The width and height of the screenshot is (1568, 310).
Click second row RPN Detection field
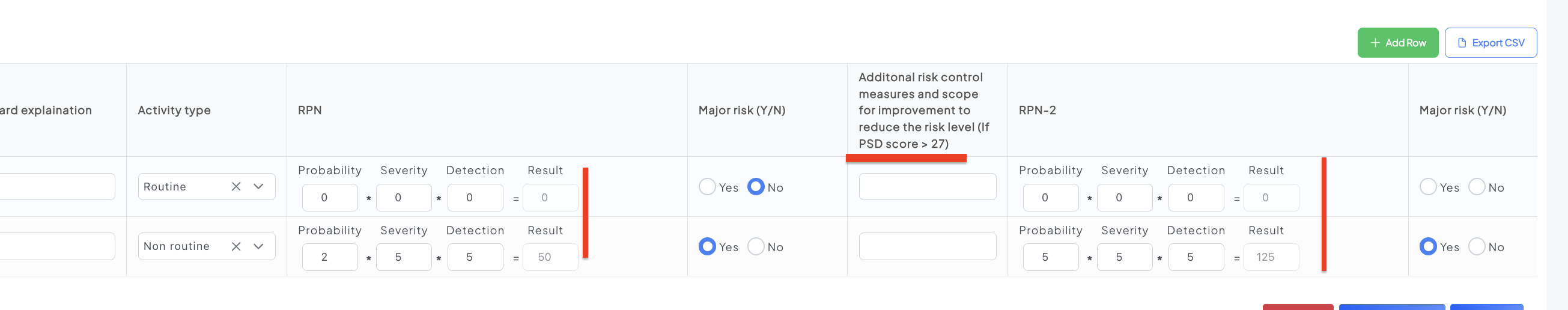tap(475, 257)
